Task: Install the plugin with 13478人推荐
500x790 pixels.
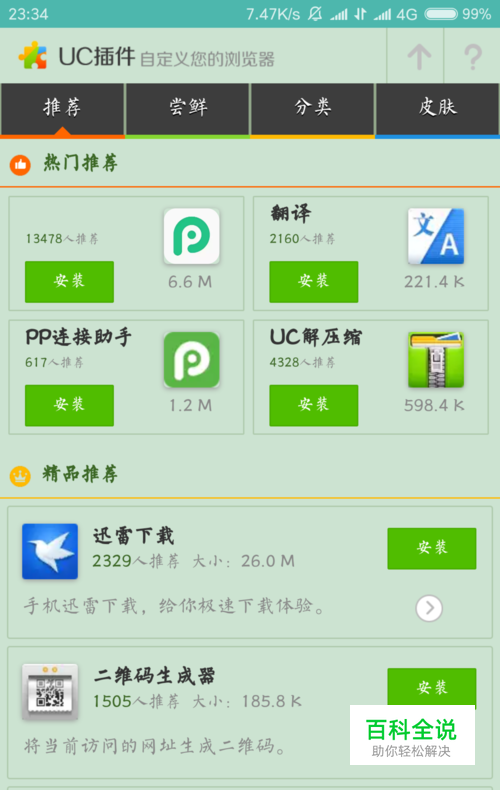Action: point(70,282)
